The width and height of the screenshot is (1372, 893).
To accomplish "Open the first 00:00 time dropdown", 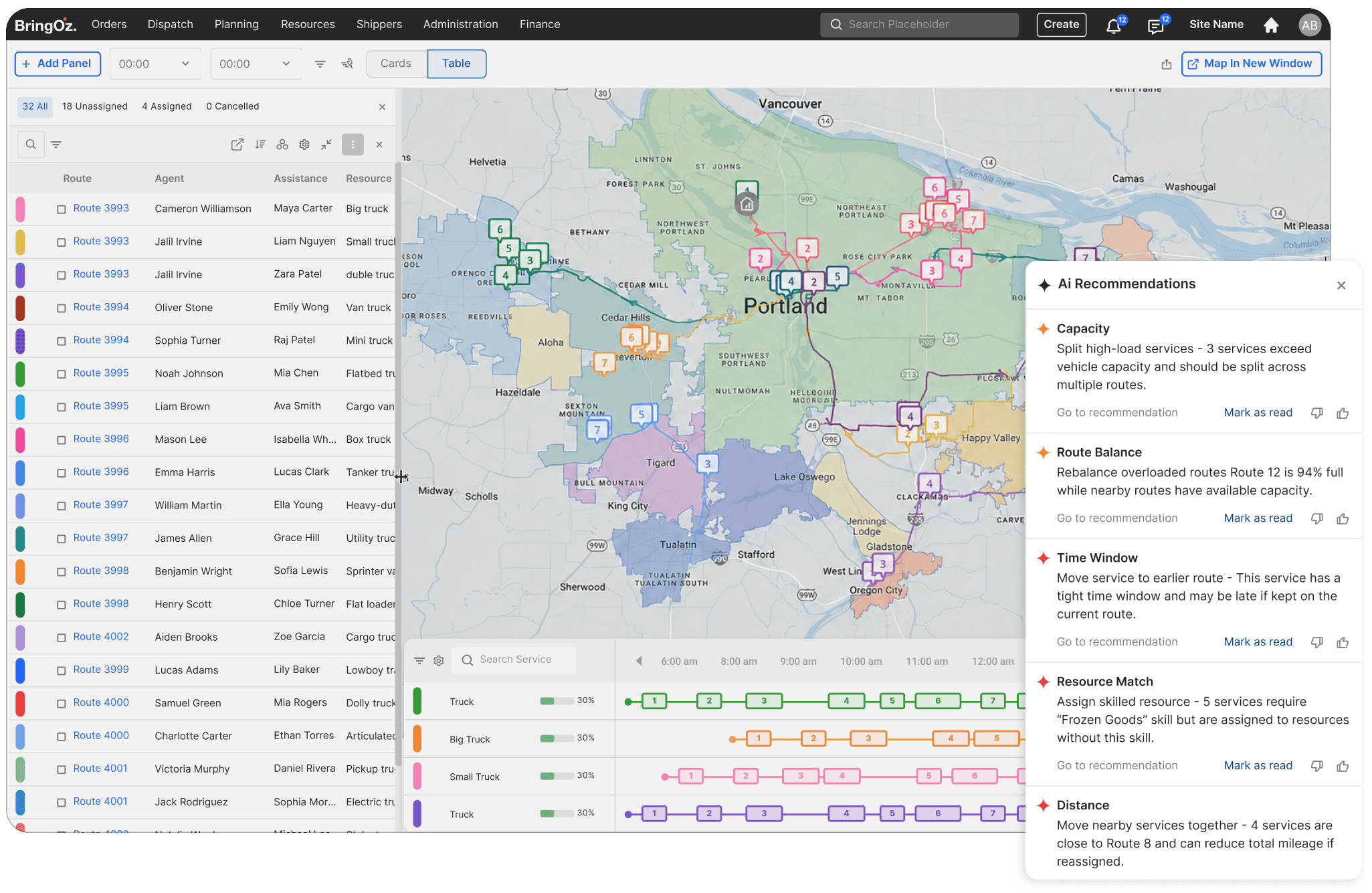I will click(x=155, y=64).
